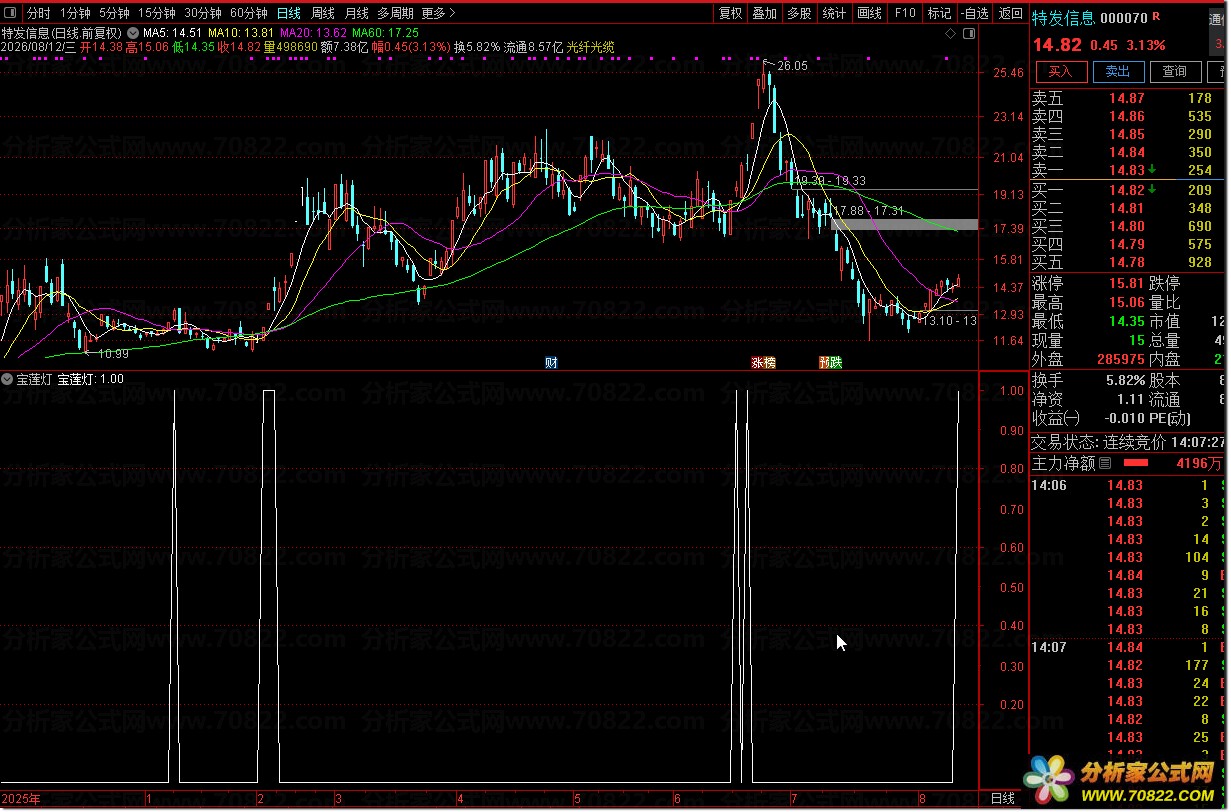The height and width of the screenshot is (812, 1231).
Task: Click the 买入 buy button
Action: tap(1060, 71)
